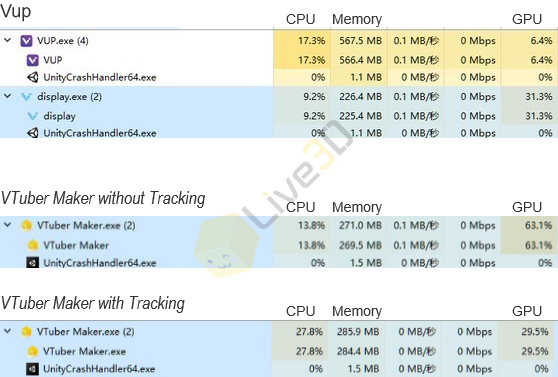Click Unity icon under display.exe group
This screenshot has width=558, height=377.
click(x=33, y=133)
